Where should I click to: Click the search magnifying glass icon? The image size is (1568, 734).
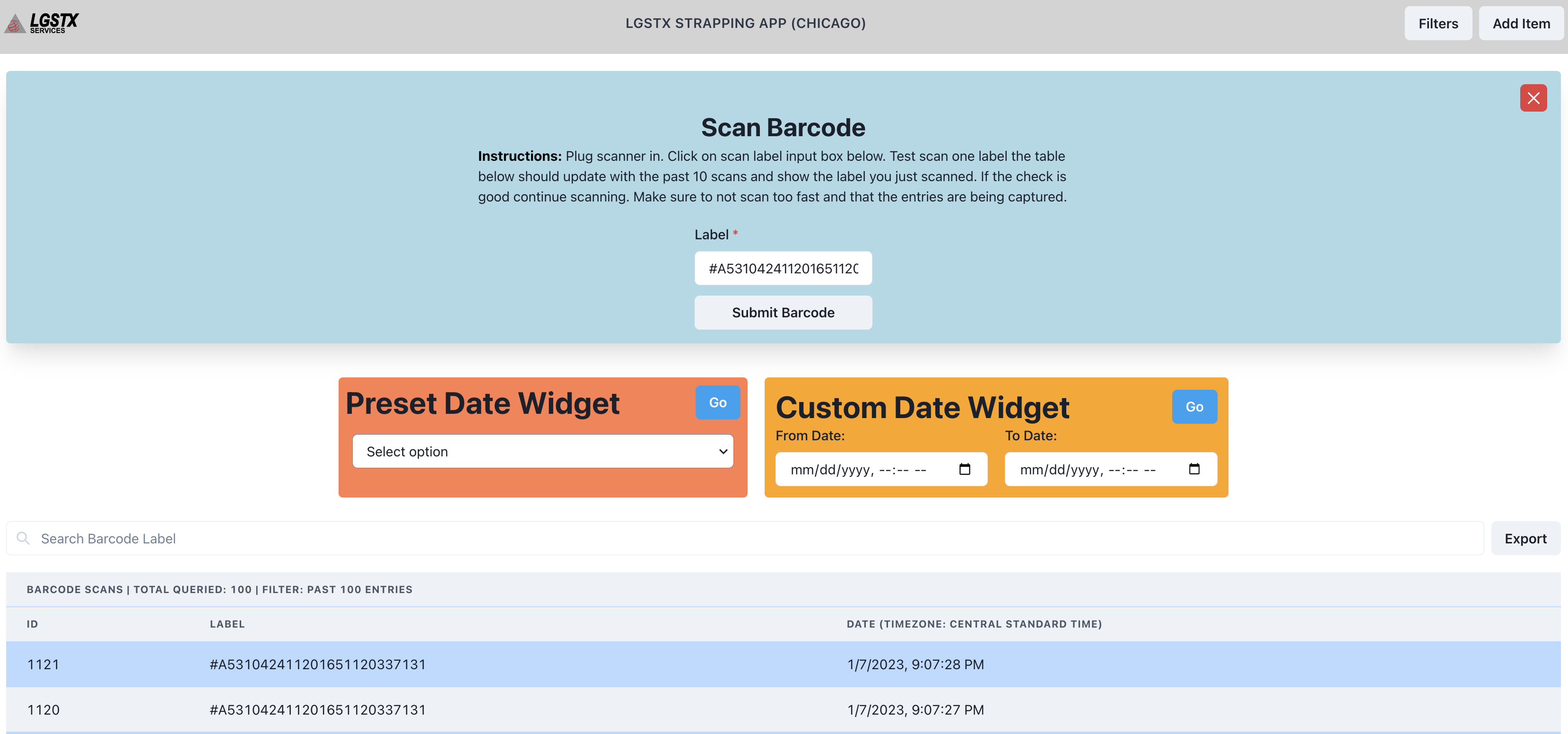23,538
